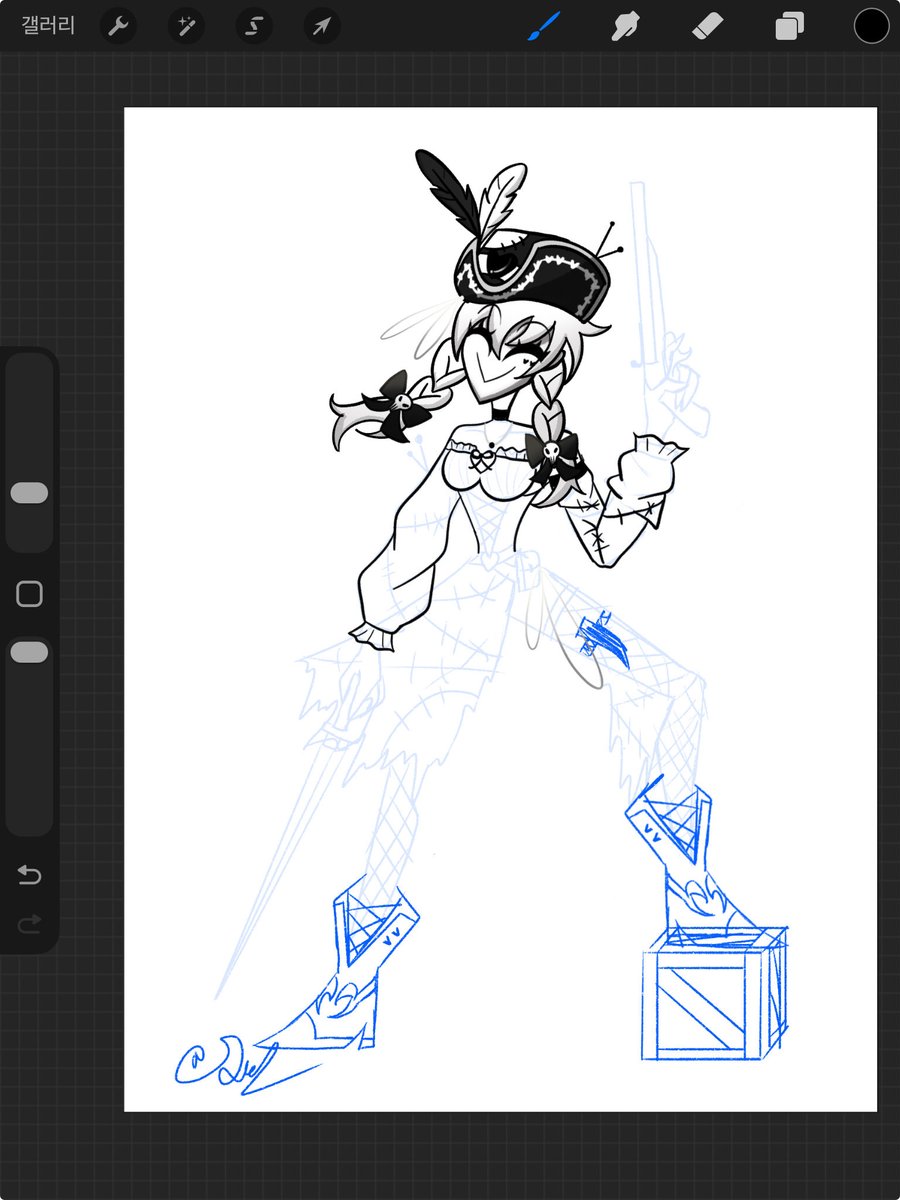Select the Selection S-ribbon tool

click(254, 27)
